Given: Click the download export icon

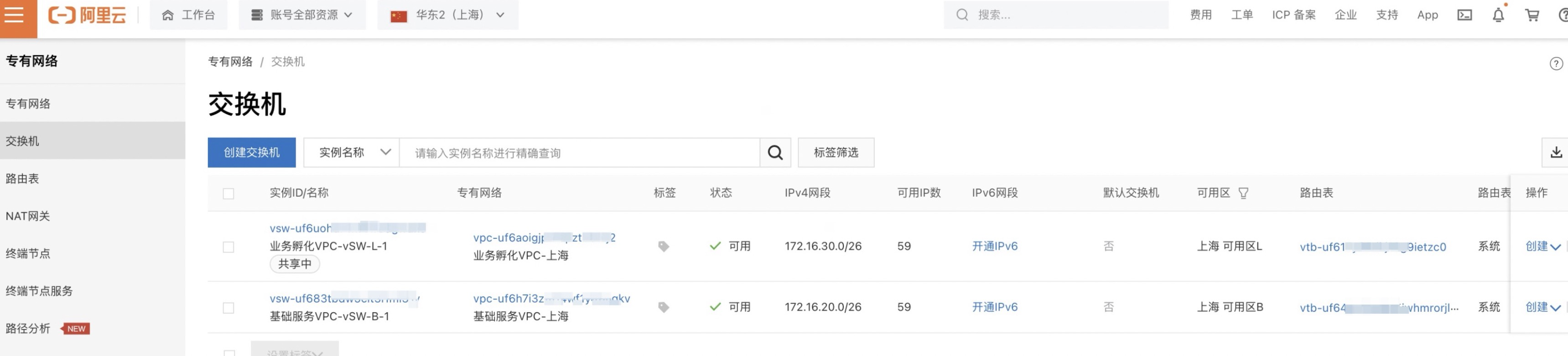Looking at the screenshot, I should (1555, 152).
